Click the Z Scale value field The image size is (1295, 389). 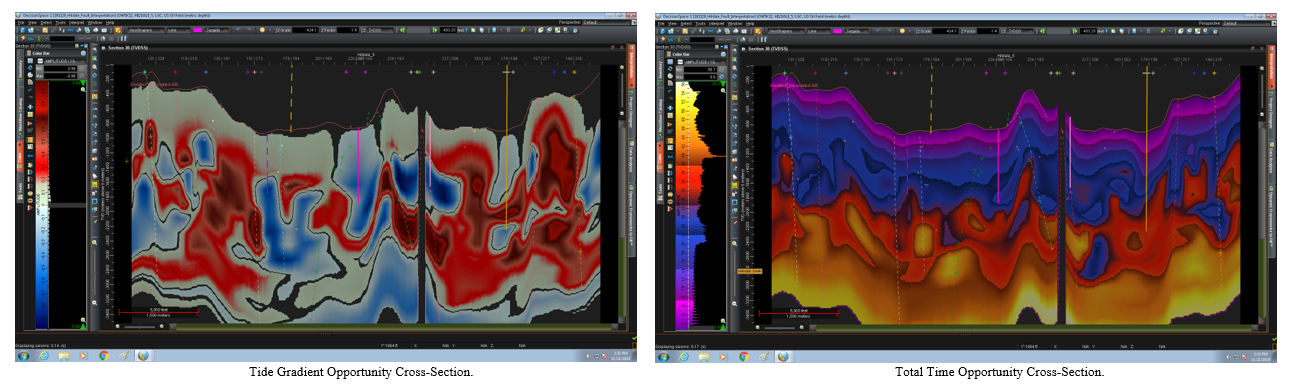pos(305,30)
